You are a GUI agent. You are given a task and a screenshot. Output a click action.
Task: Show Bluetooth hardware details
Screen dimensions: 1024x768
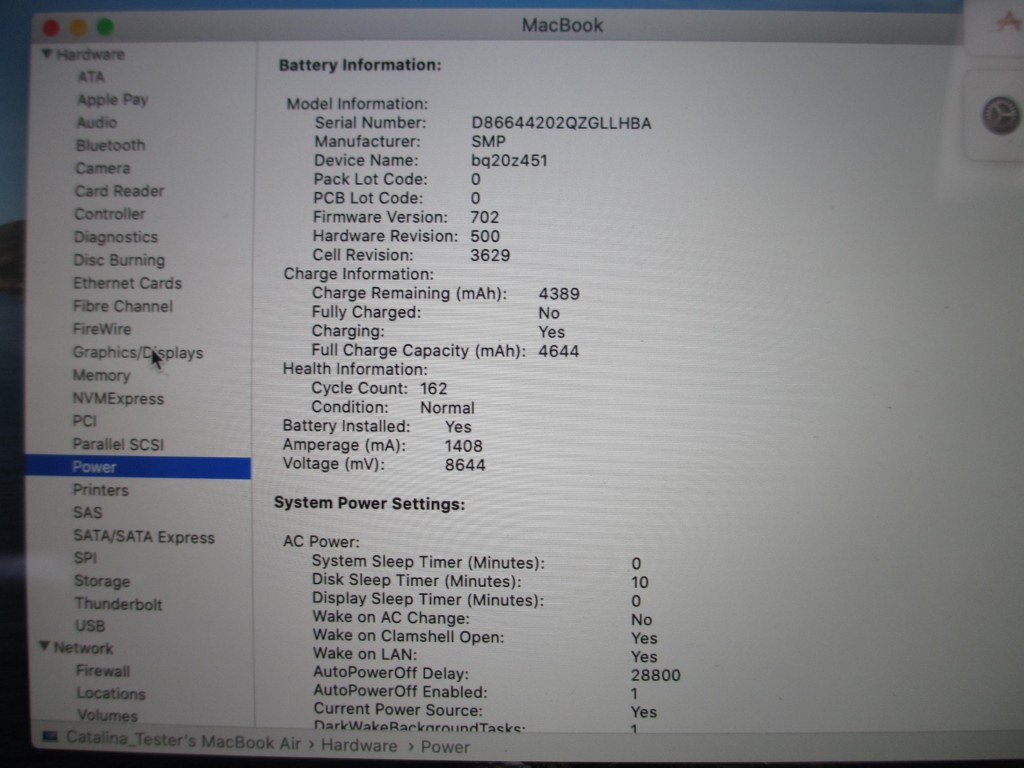coord(110,146)
